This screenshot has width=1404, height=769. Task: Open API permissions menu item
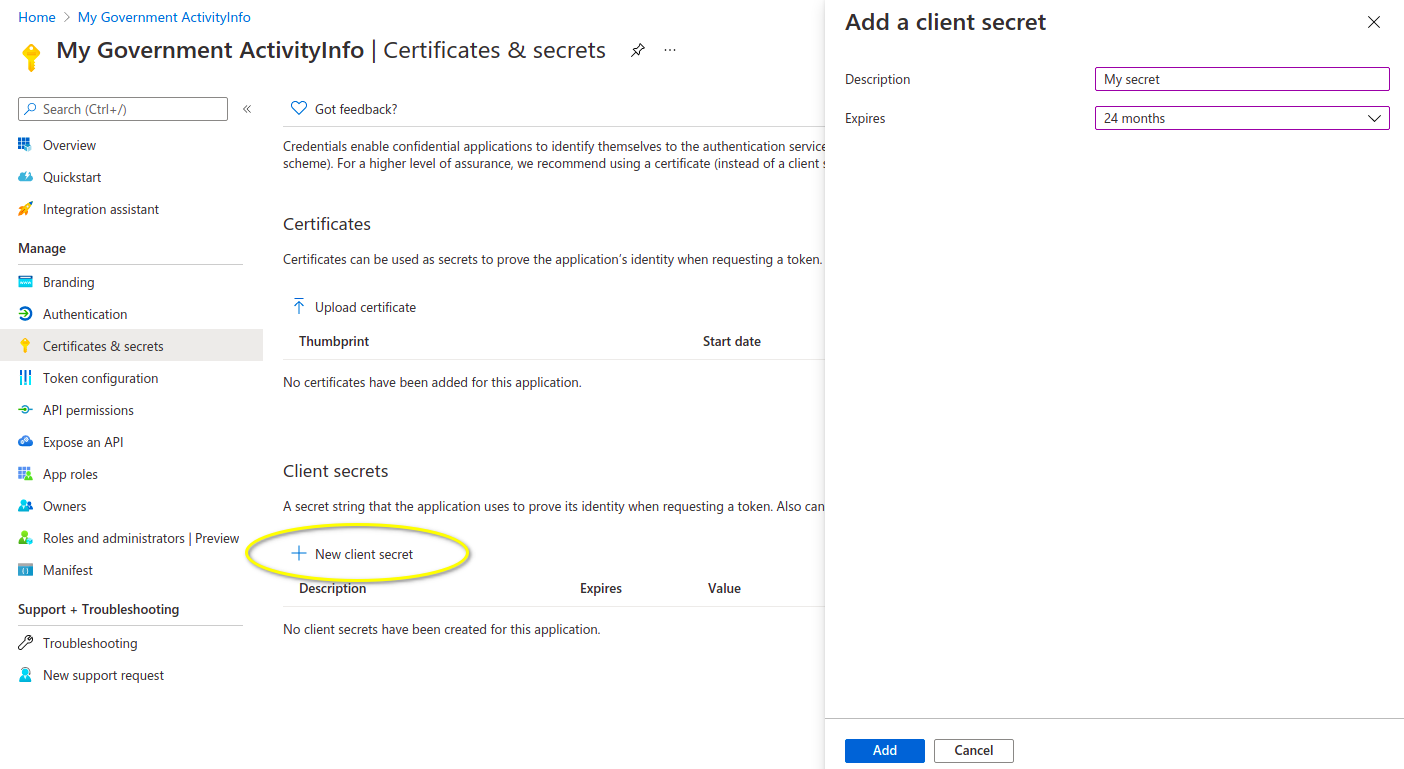88,410
